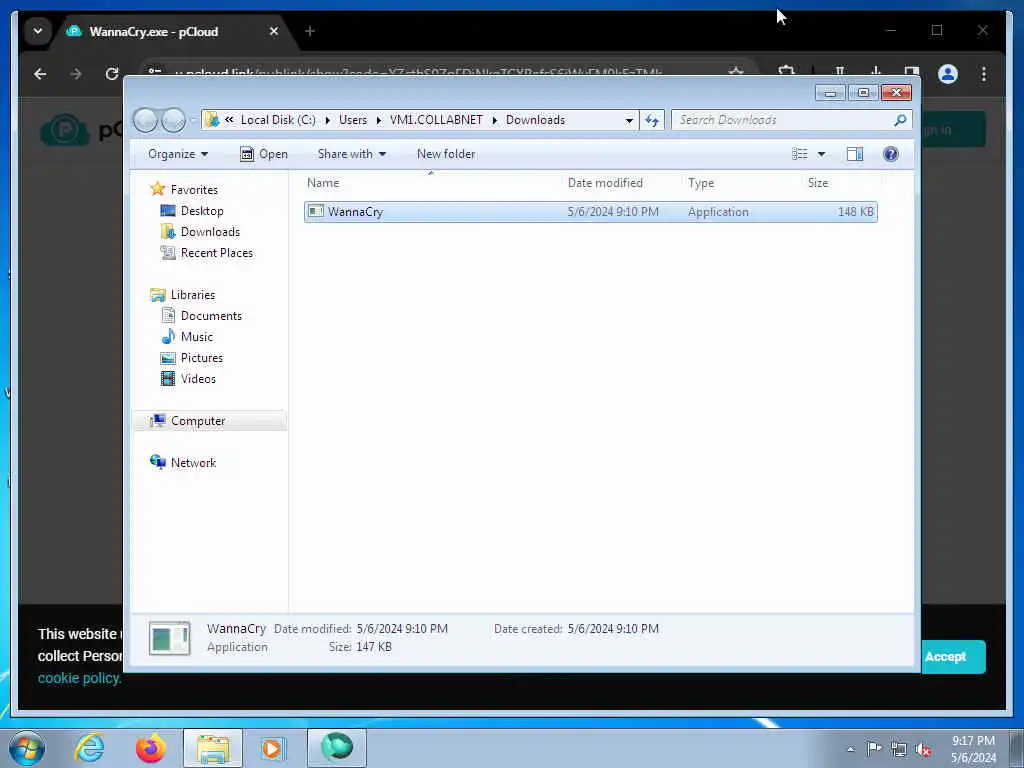Show hidden tray icons arrow
Viewport: 1024px width, 768px height.
click(x=850, y=749)
